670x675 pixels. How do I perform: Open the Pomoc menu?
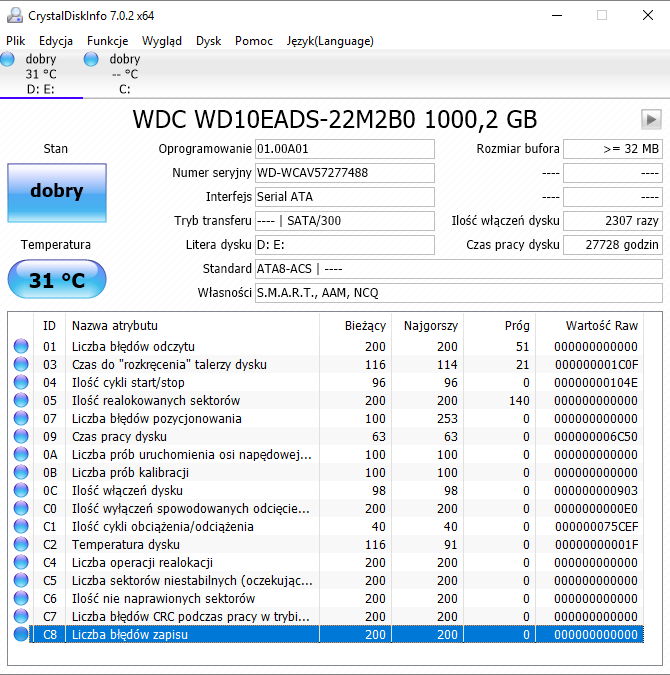tap(254, 41)
